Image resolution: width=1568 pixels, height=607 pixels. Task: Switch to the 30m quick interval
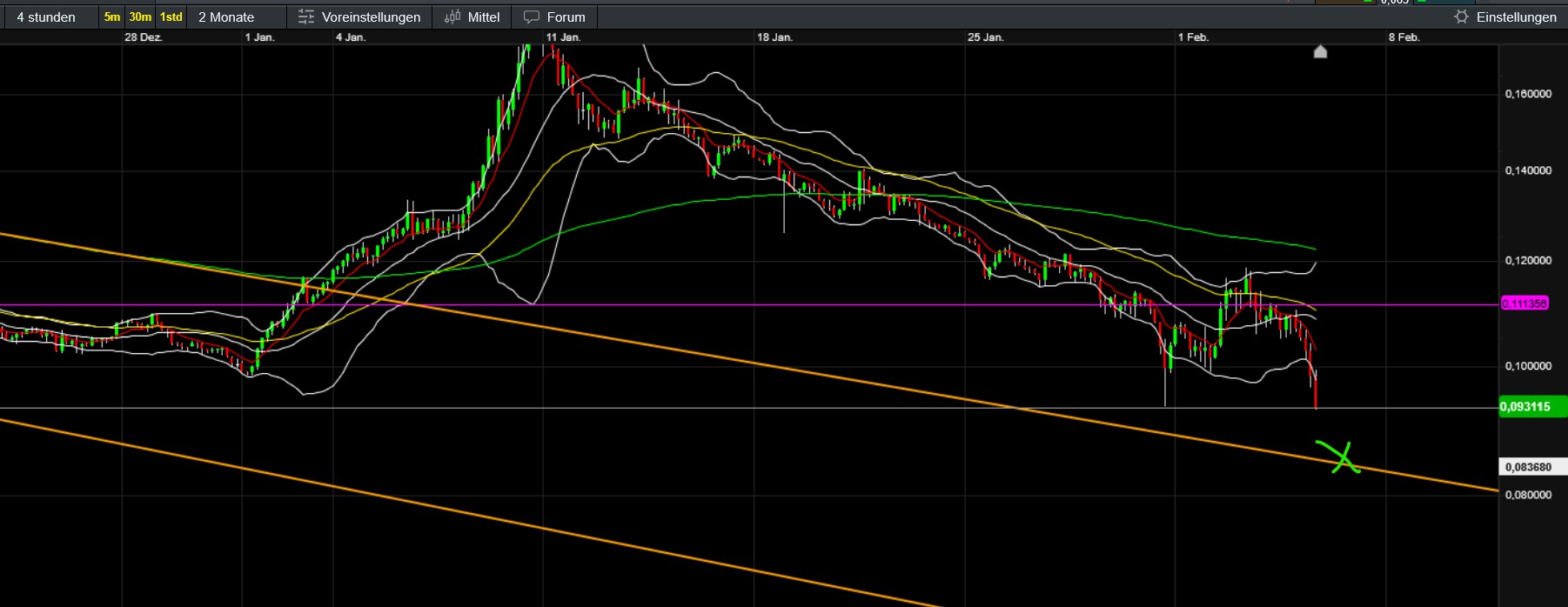coord(140,17)
